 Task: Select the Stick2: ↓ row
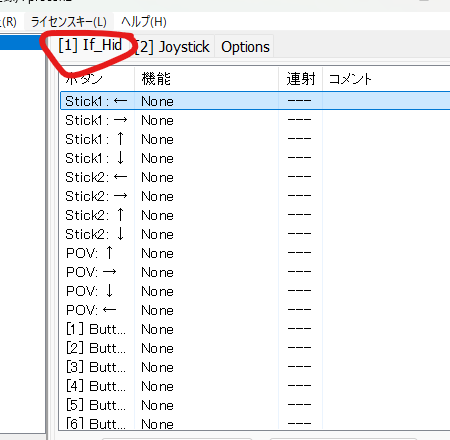click(x=255, y=234)
